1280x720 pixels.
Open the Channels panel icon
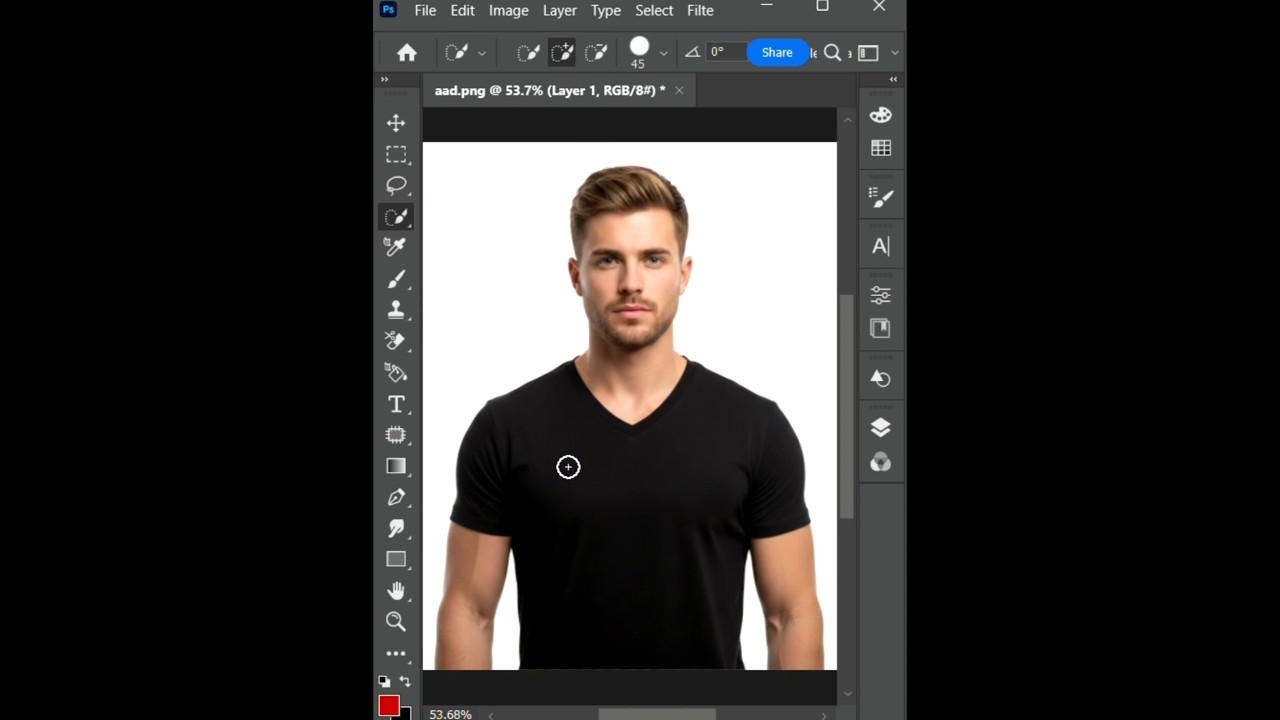881,462
